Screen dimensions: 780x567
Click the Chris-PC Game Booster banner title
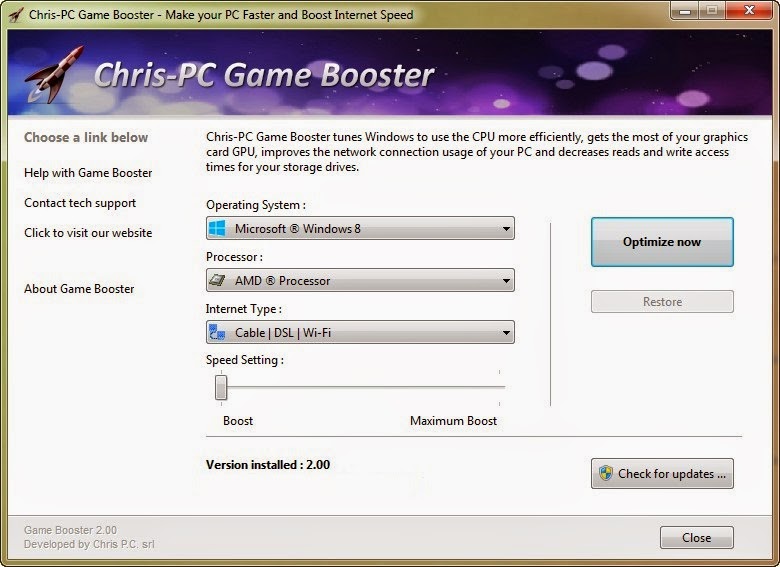[264, 75]
